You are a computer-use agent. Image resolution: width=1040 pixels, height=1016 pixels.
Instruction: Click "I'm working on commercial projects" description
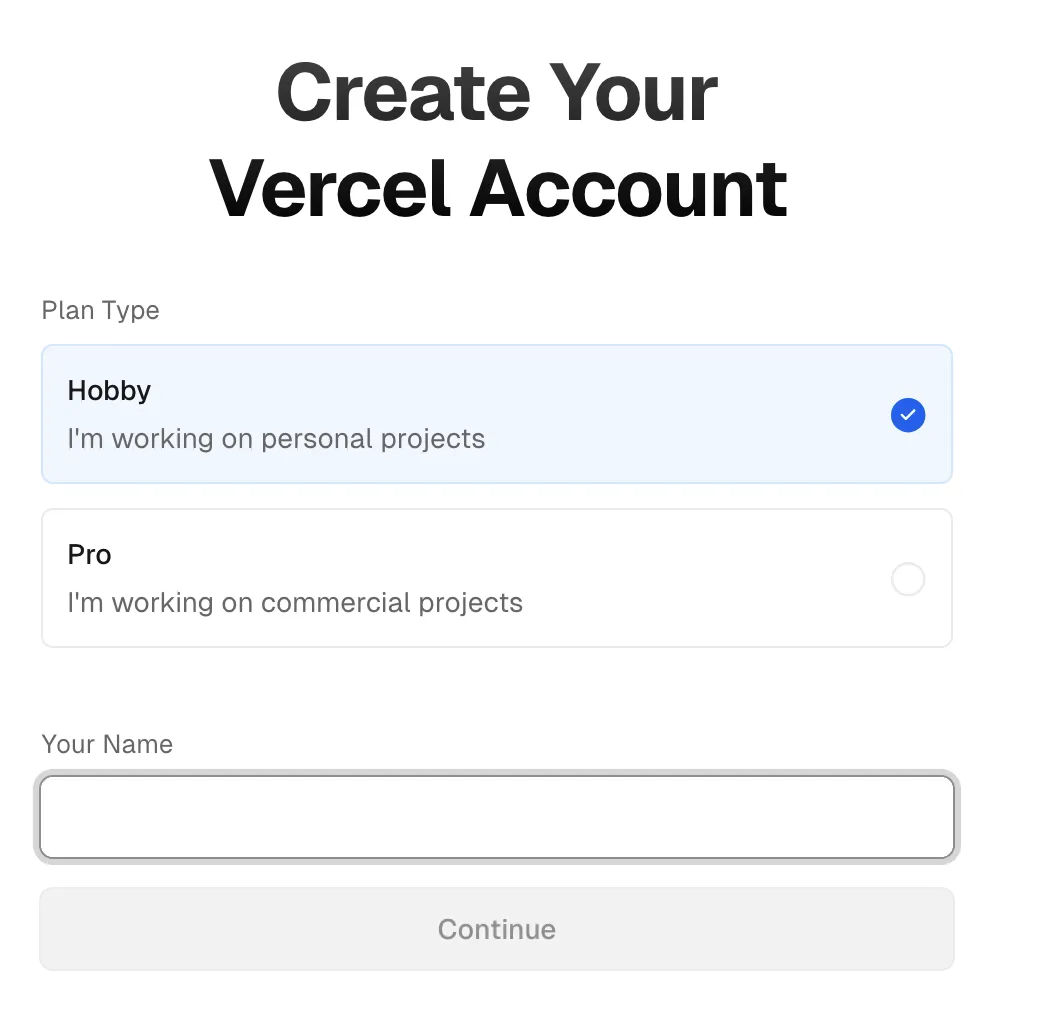[x=295, y=603]
